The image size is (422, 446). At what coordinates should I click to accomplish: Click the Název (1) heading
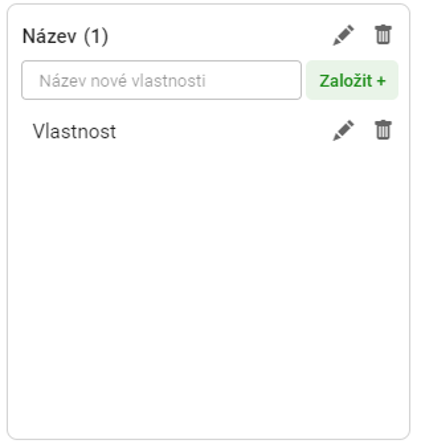(x=65, y=36)
